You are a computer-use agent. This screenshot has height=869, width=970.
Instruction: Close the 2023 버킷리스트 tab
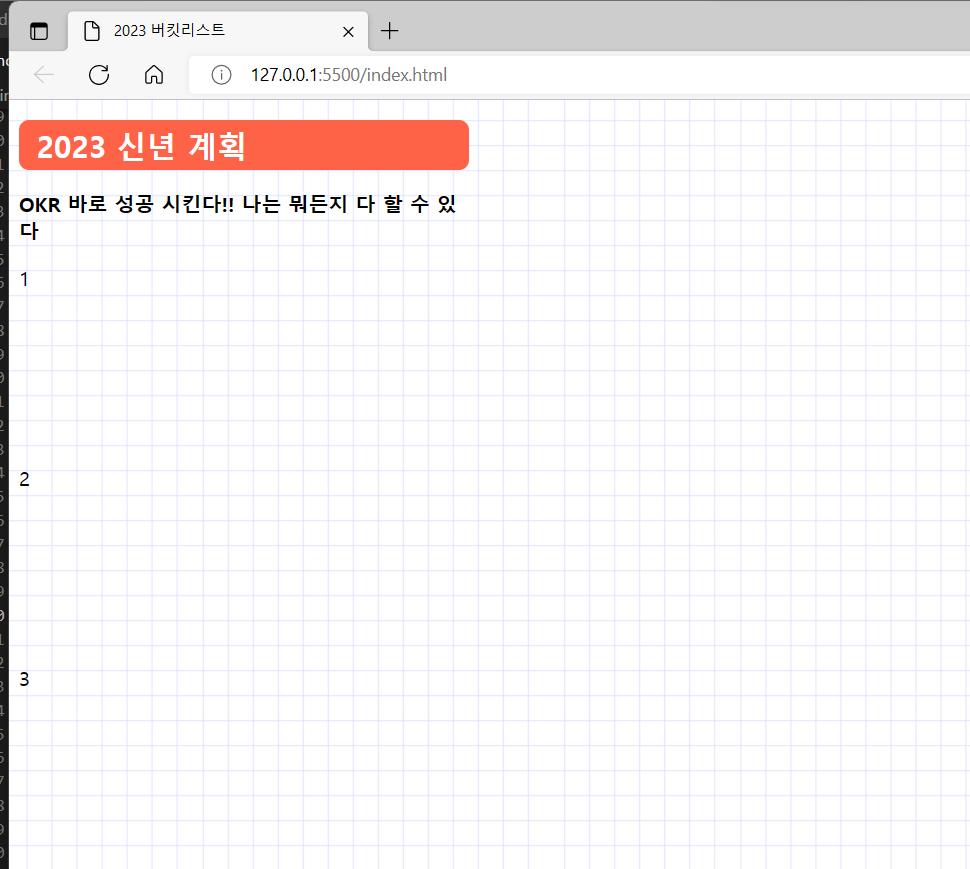click(x=348, y=32)
